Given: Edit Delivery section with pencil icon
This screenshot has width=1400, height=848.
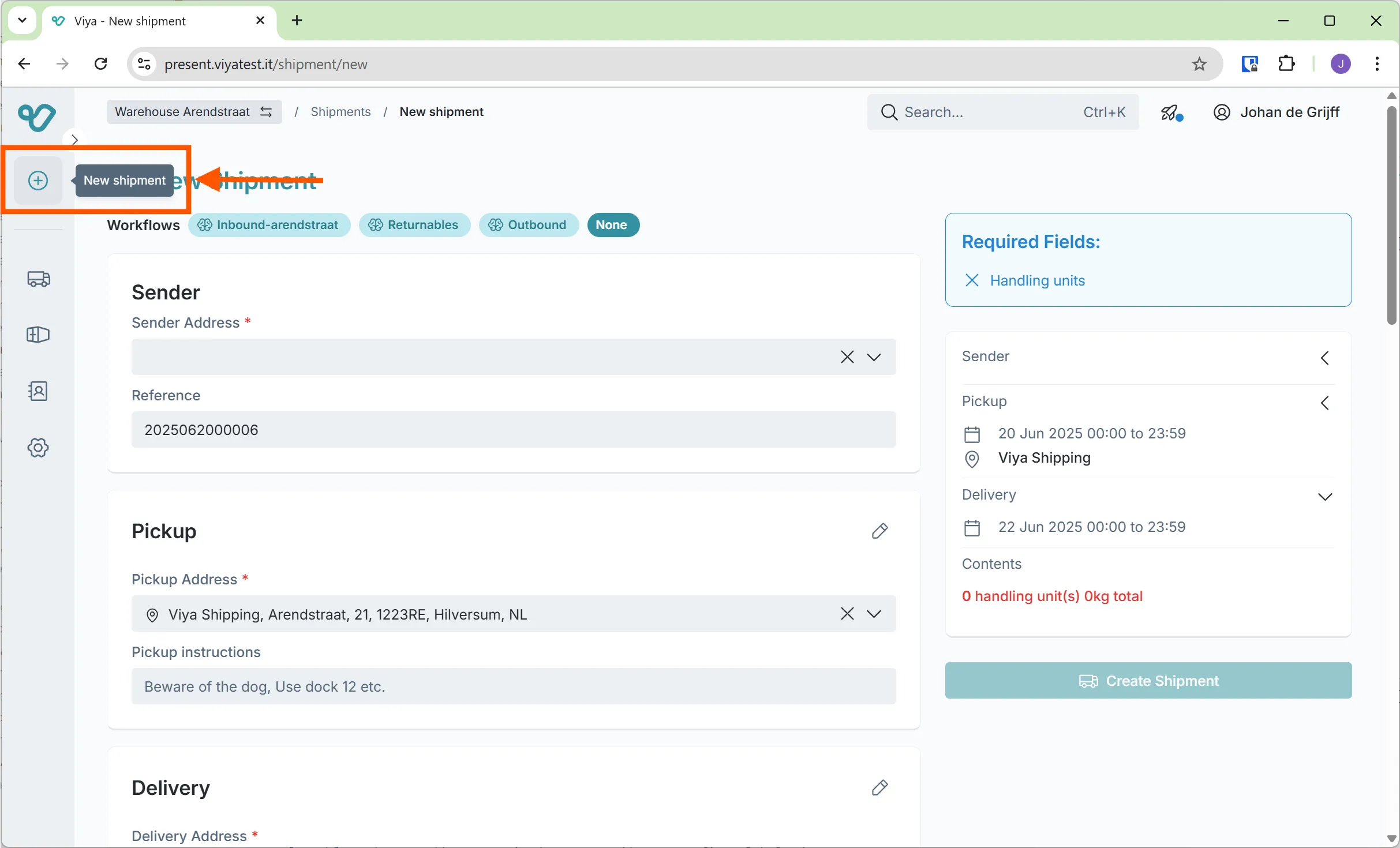Looking at the screenshot, I should tap(879, 787).
